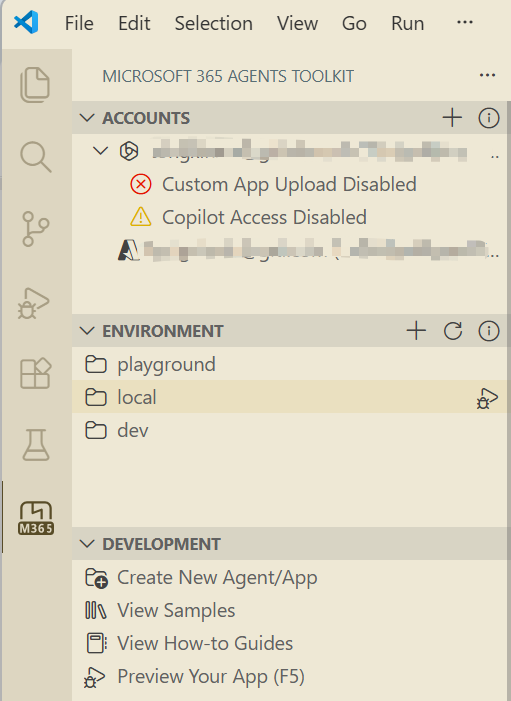Click the info icon in Accounts header

pos(489,118)
